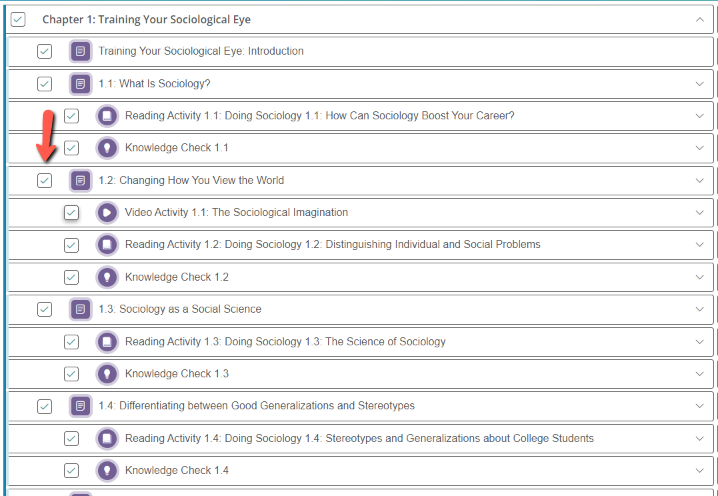
Task: Expand Reading Activity 1.4 row chevron
Action: point(700,438)
